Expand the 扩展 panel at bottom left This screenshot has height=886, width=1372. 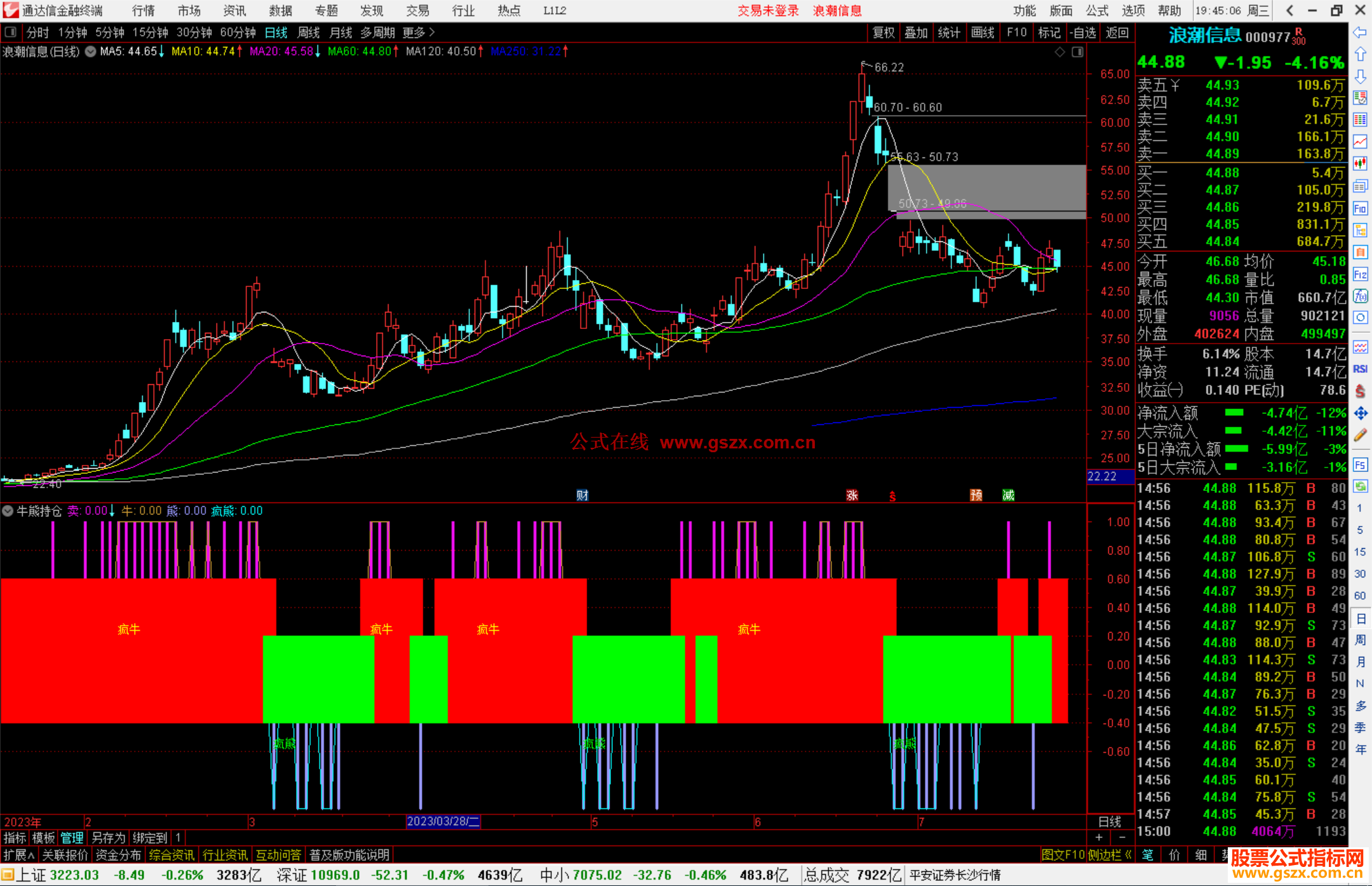point(18,855)
